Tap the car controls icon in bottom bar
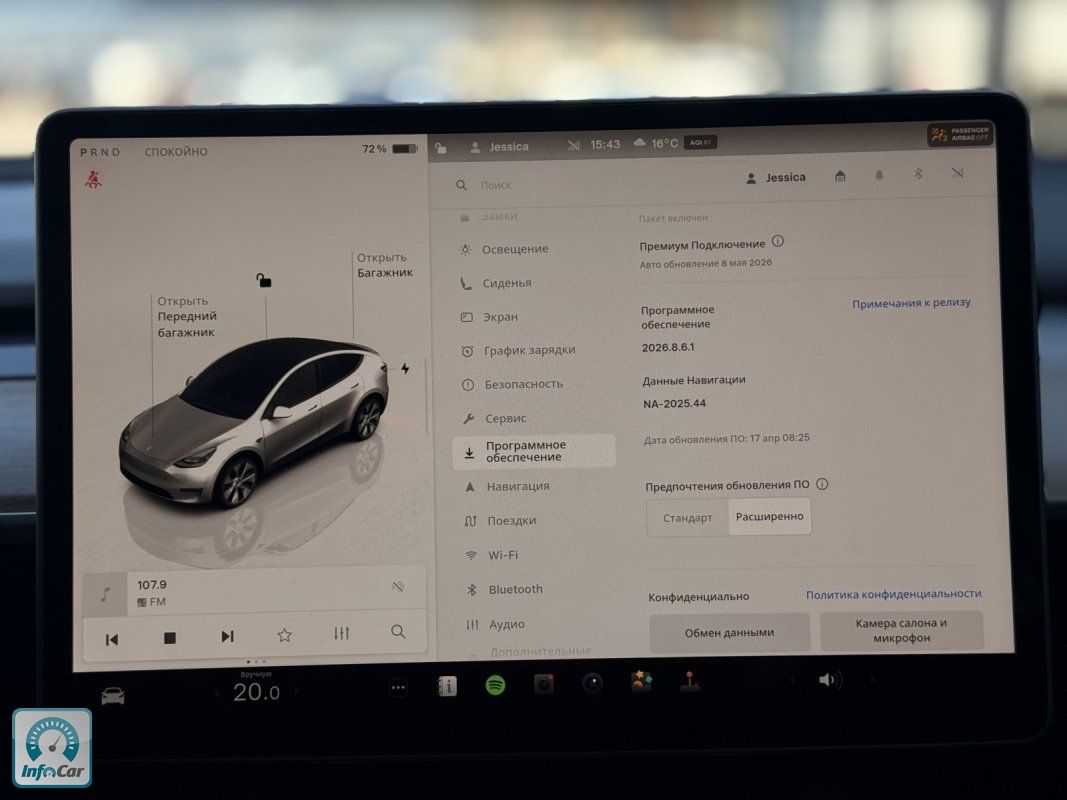The image size is (1067, 800). click(113, 695)
